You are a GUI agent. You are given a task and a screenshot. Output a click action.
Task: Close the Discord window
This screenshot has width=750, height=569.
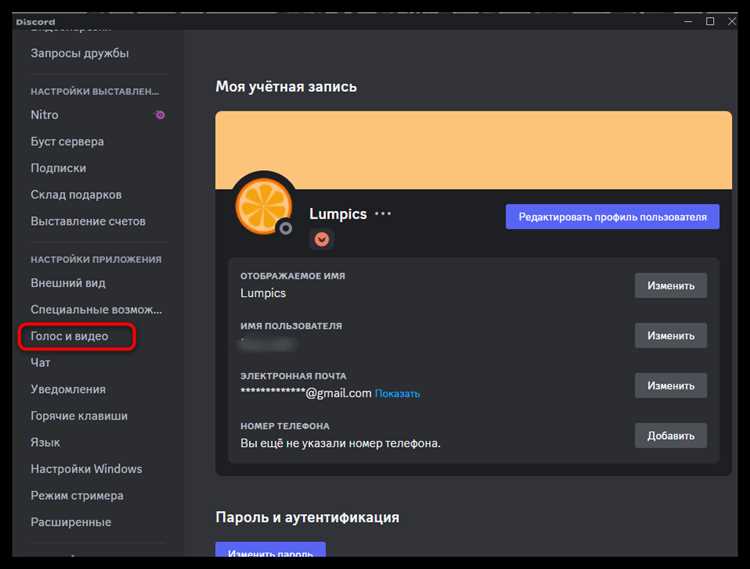click(x=732, y=22)
